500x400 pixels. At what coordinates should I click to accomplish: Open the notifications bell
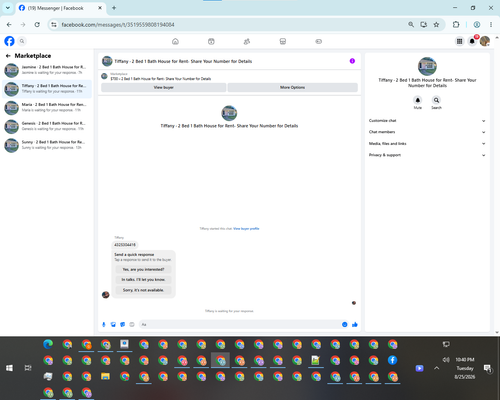click(472, 41)
